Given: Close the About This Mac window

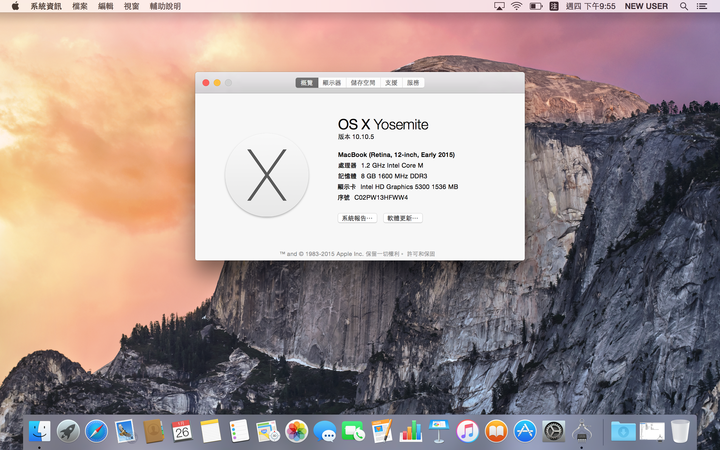Looking at the screenshot, I should [x=206, y=83].
